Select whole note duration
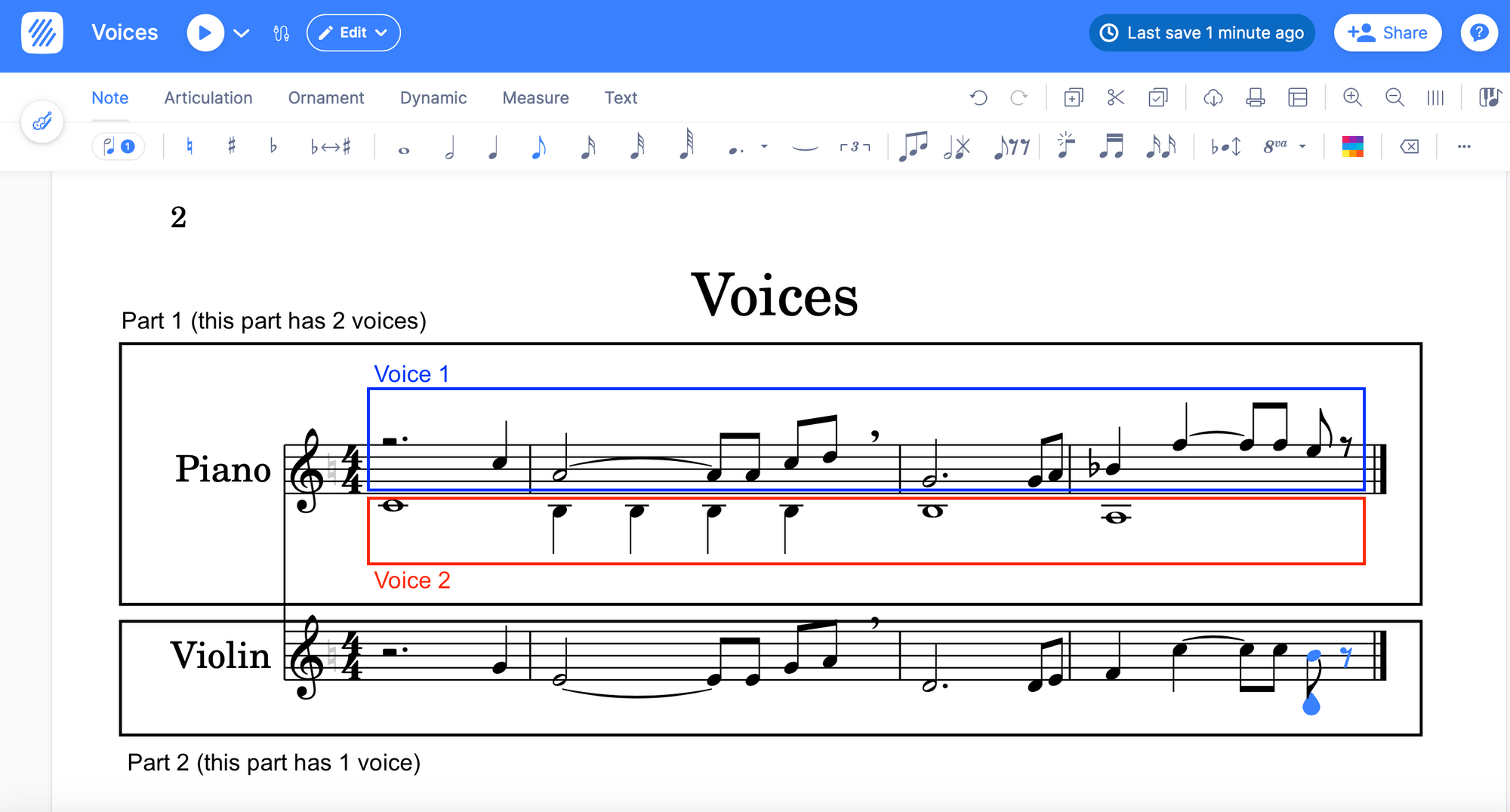Screen dimensions: 1510x812 click(404, 150)
